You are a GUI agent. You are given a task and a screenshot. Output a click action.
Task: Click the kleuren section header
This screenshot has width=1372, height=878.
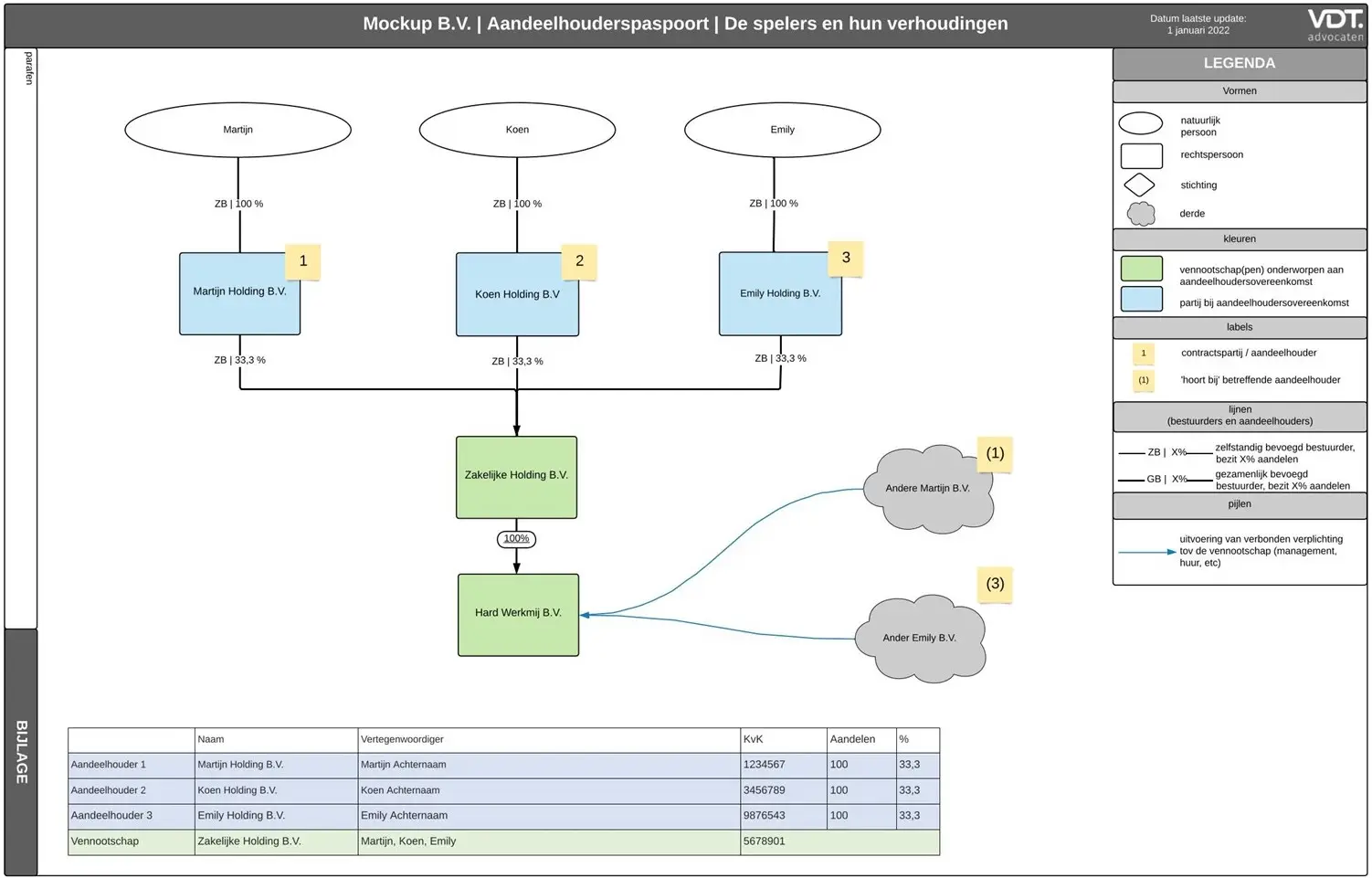coord(1240,239)
